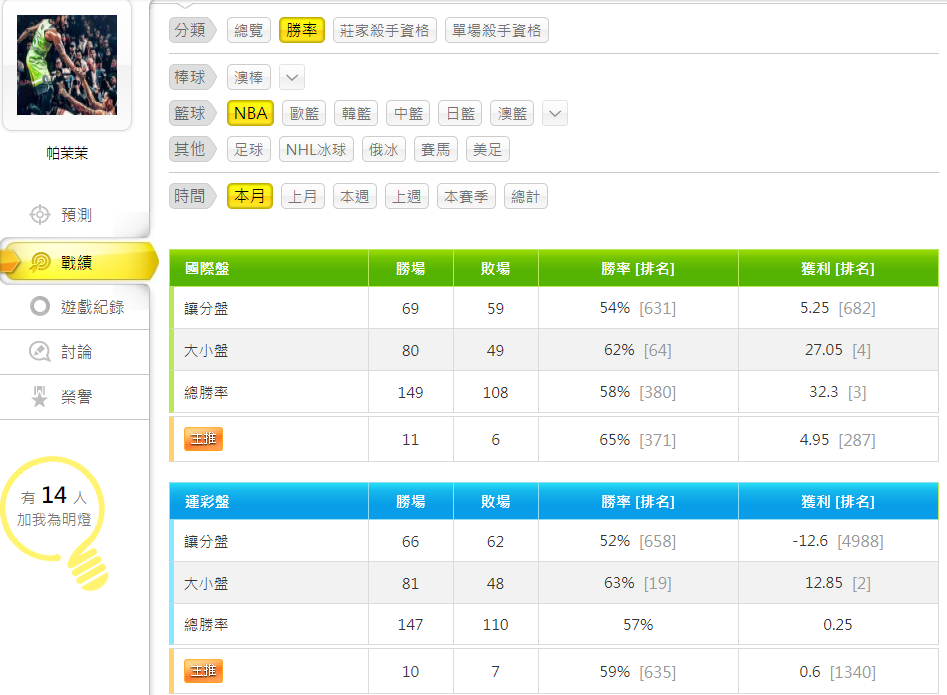The height and width of the screenshot is (695, 947).
Task: Choose the 歐籃 league filter
Action: pos(304,114)
